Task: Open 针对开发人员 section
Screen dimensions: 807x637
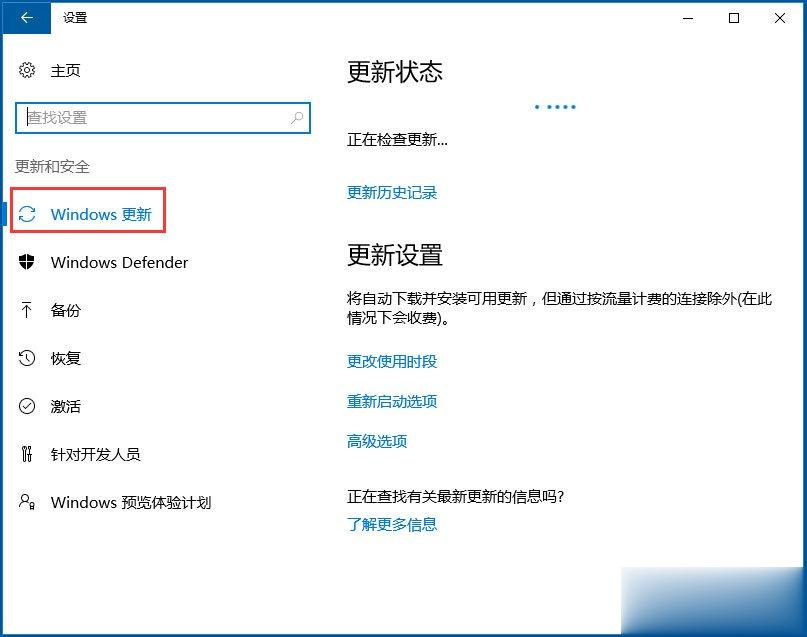Action: point(95,454)
